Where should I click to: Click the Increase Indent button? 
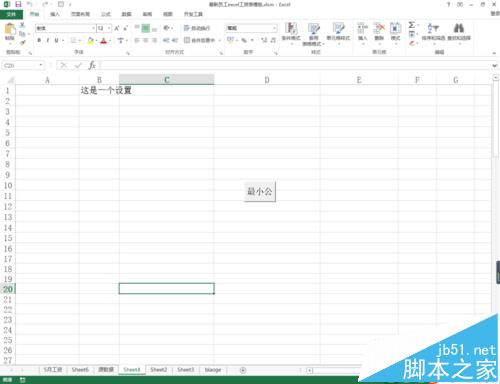click(175, 40)
